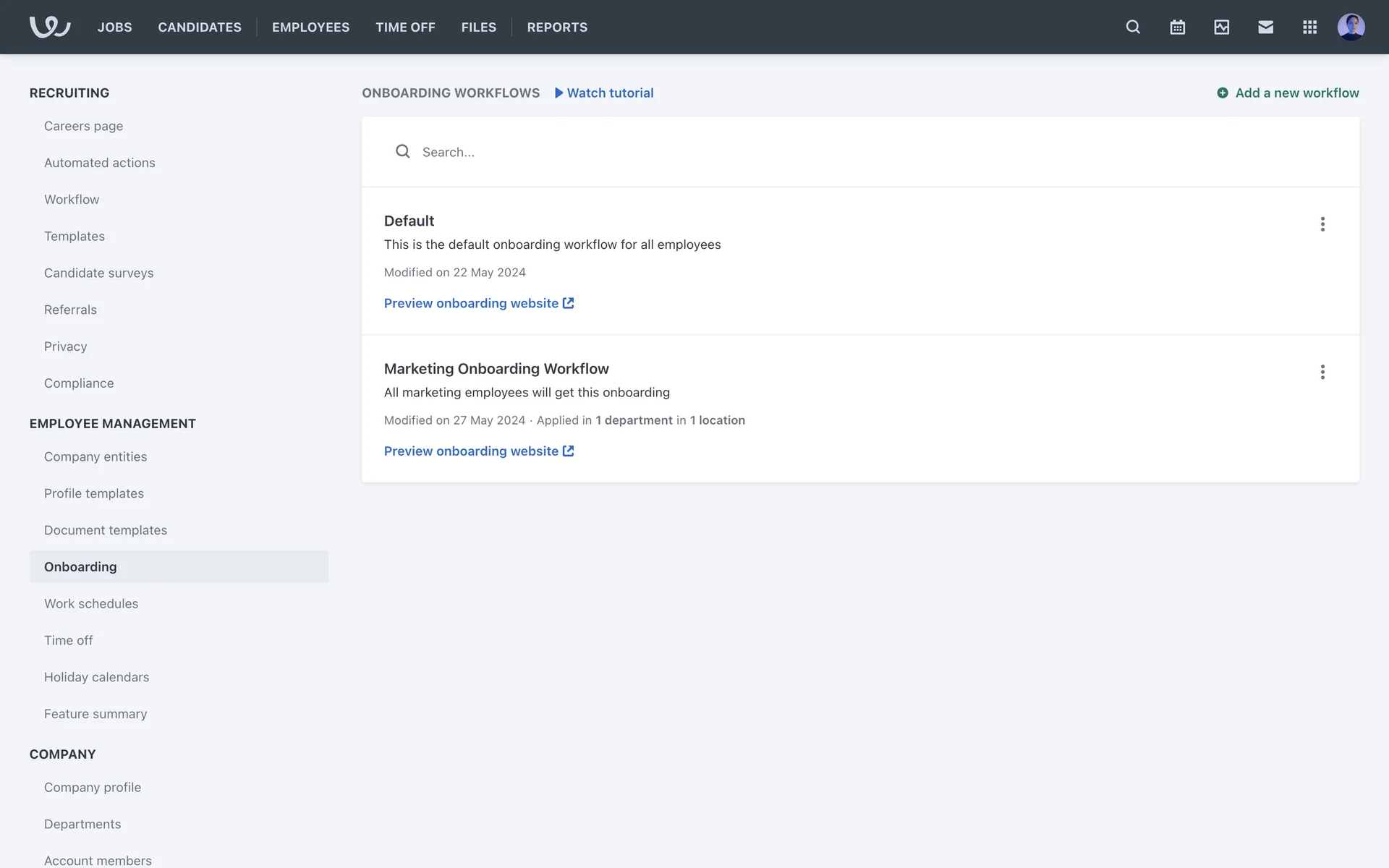Open three-dot menu for Marketing Onboarding Workflow

tap(1322, 372)
